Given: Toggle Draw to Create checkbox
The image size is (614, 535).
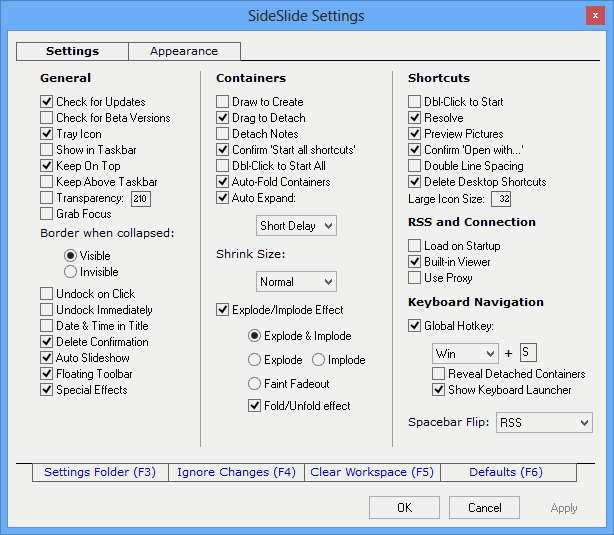Looking at the screenshot, I should click(x=223, y=102).
